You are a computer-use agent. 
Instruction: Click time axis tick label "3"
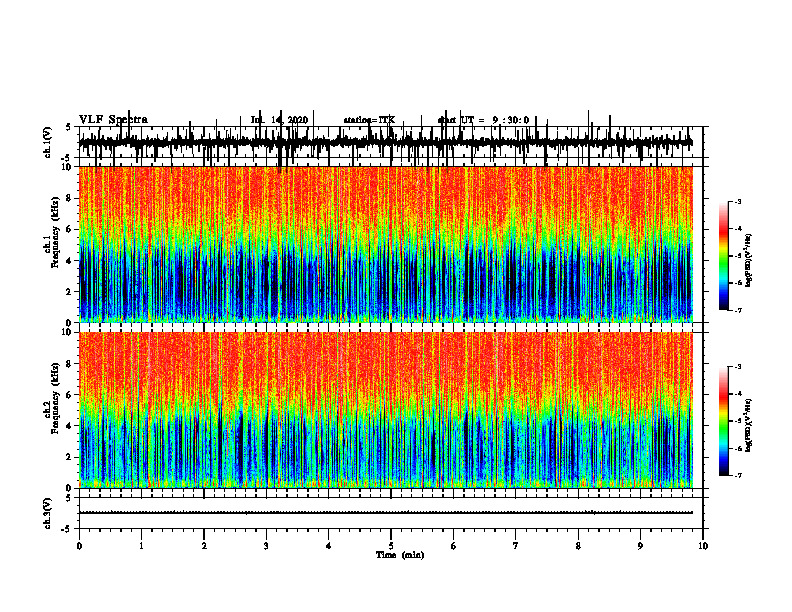pyautogui.click(x=266, y=546)
